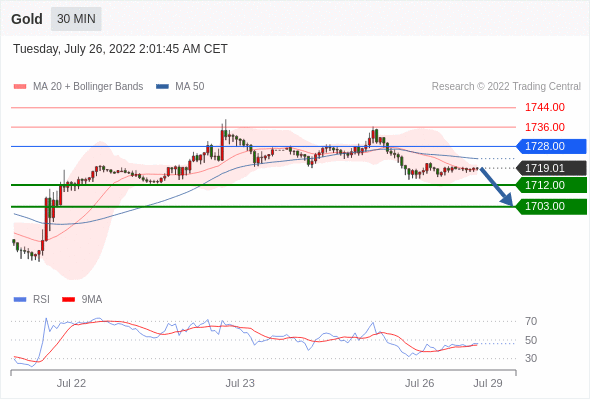Click the 1736.00 resistance label
Image resolution: width=590 pixels, height=400 pixels.
pos(545,127)
